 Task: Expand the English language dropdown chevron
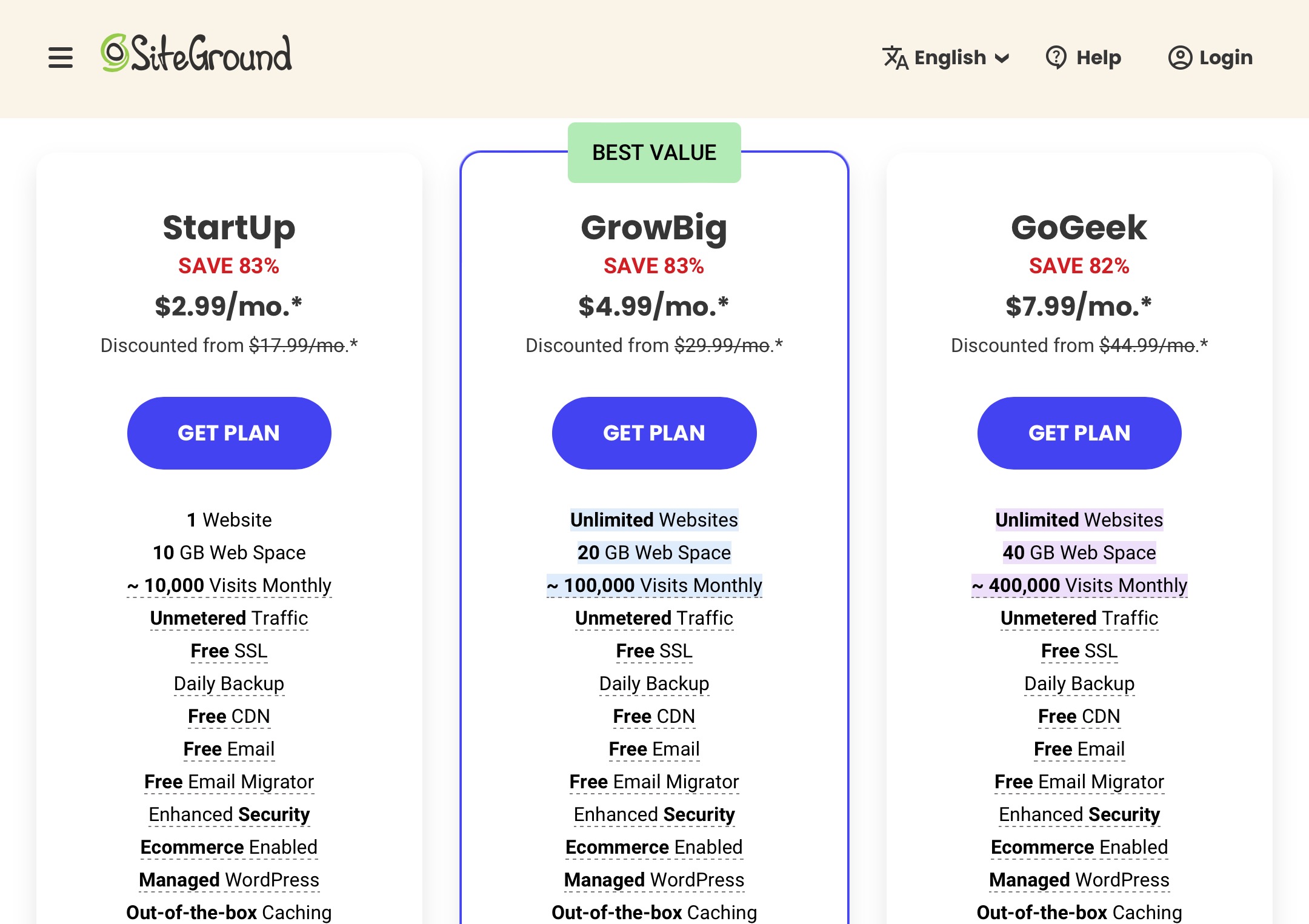click(x=1002, y=58)
